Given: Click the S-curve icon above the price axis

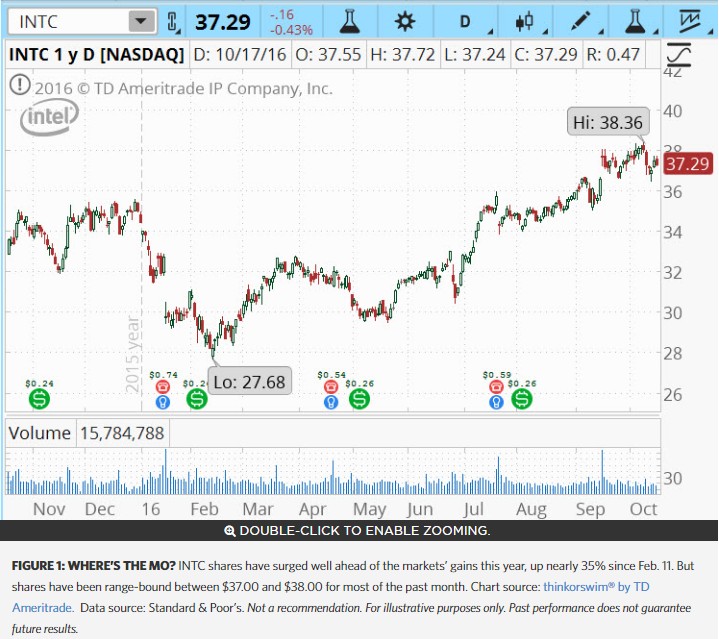Looking at the screenshot, I should [679, 55].
